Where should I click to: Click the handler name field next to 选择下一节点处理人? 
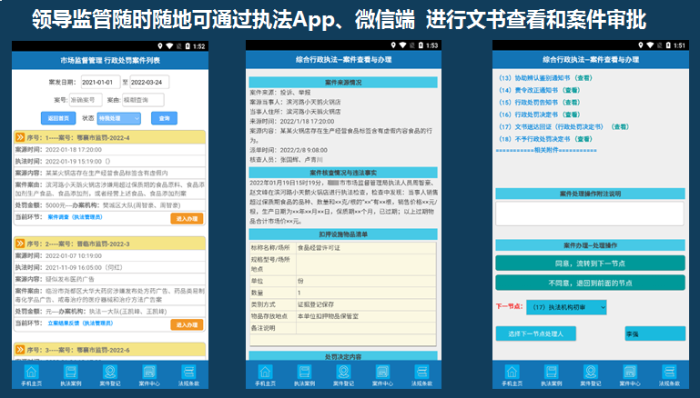[655, 334]
